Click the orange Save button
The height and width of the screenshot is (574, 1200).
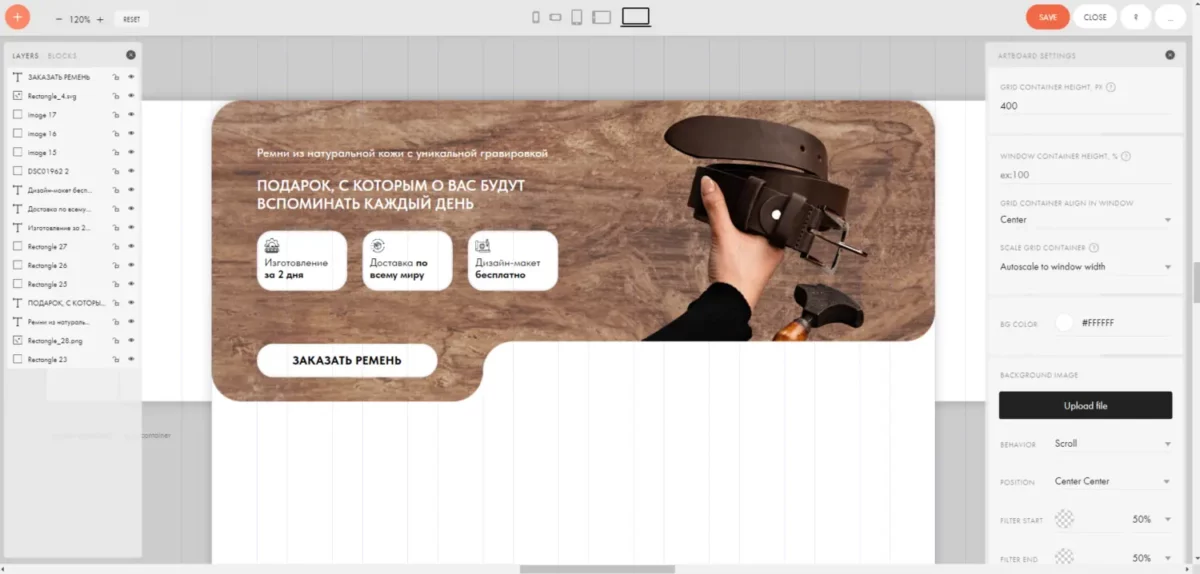1048,17
